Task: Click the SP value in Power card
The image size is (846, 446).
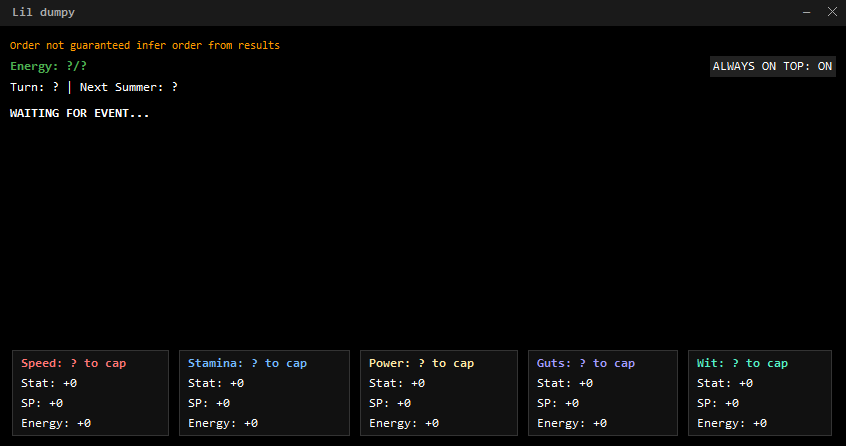Action: [x=390, y=403]
